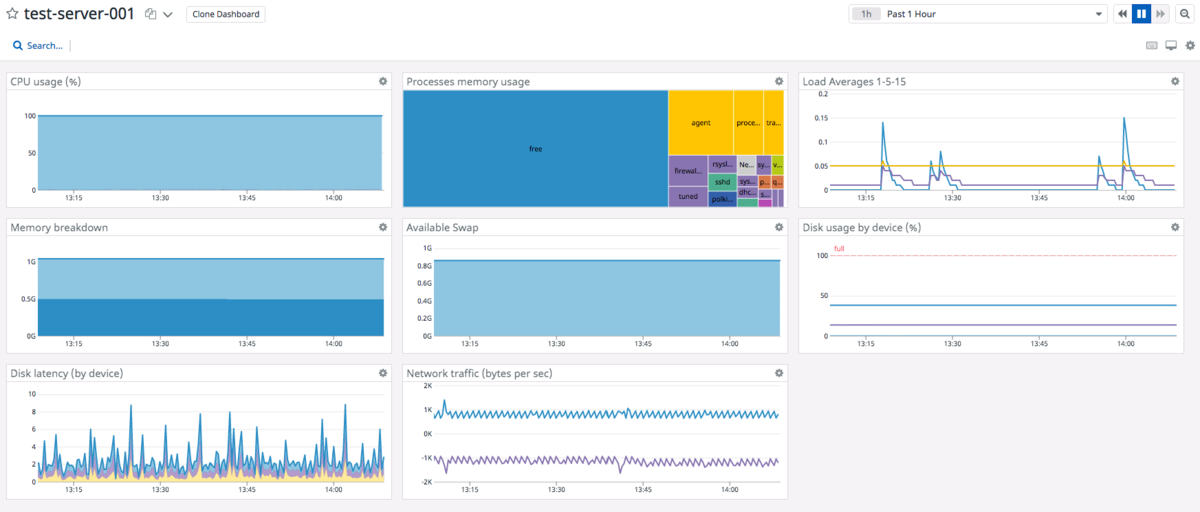
Task: Open gear menu of Disk usage by device widget
Action: tap(1175, 227)
